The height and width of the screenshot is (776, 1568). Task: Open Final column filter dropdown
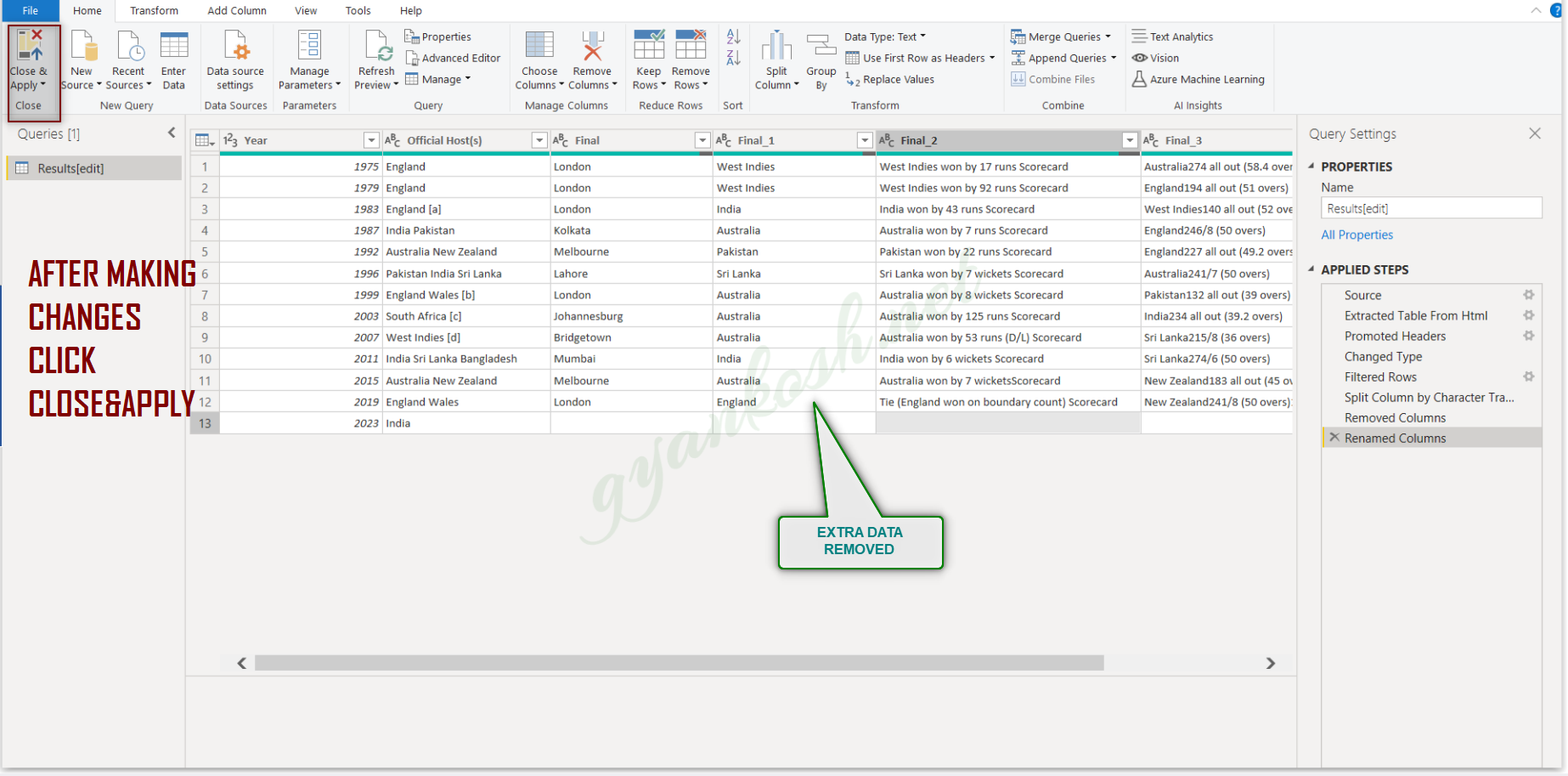[x=702, y=140]
